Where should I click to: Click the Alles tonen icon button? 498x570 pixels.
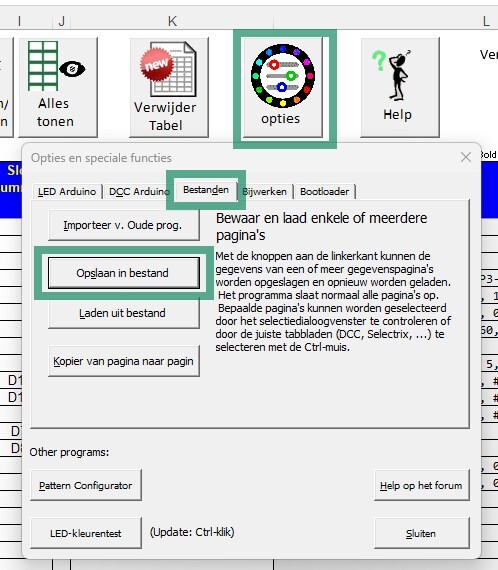point(58,87)
